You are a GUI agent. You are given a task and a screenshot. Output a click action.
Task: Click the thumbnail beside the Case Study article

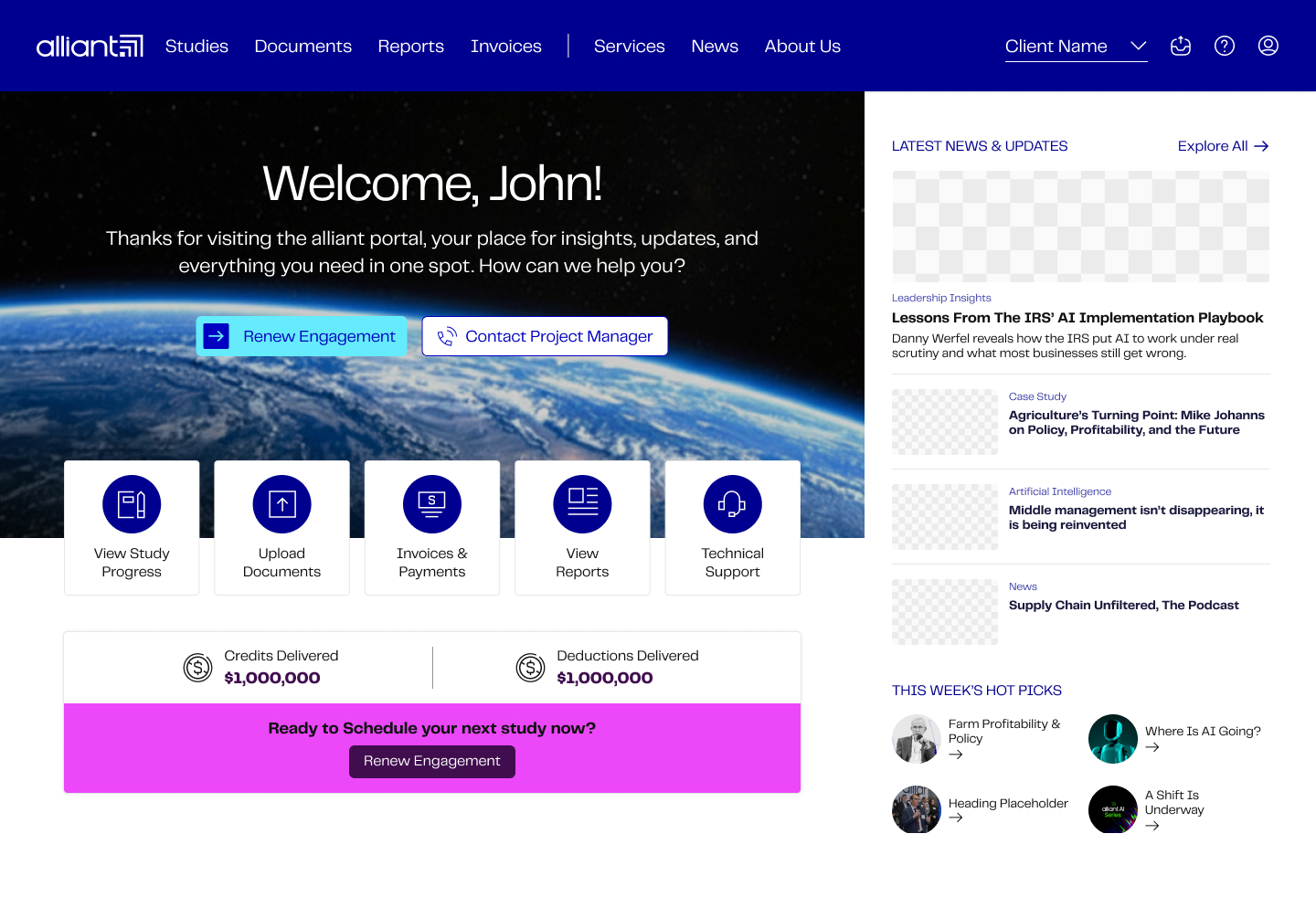pos(945,422)
